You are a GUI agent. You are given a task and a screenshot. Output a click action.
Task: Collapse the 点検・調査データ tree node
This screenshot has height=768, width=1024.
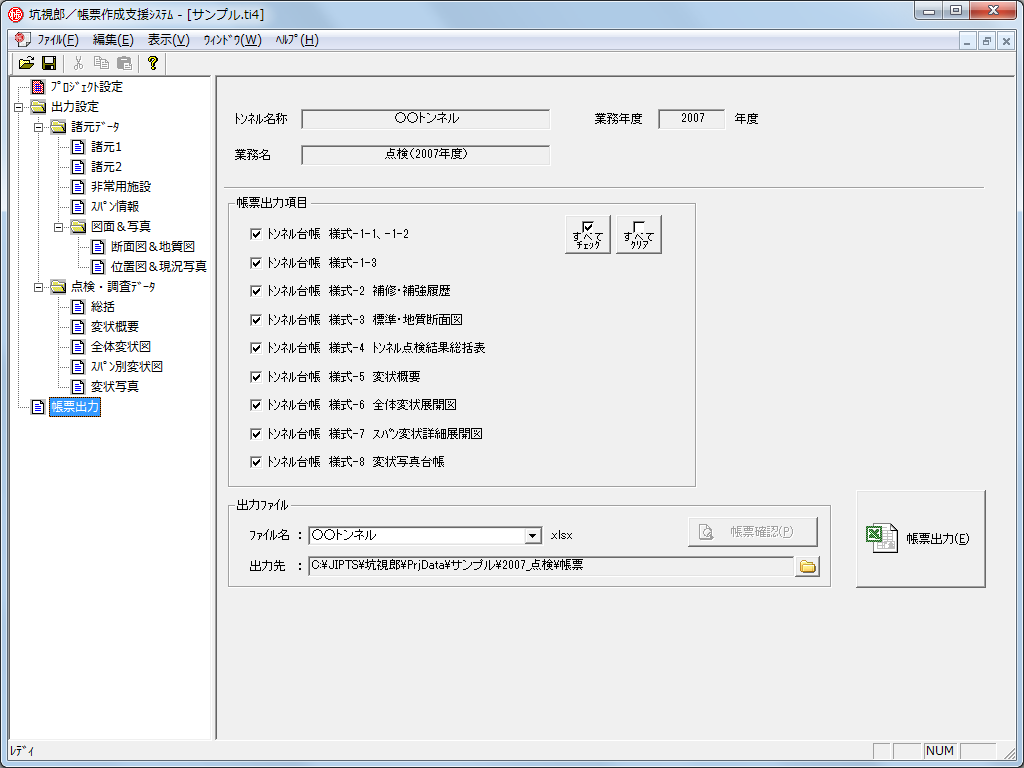[39, 287]
